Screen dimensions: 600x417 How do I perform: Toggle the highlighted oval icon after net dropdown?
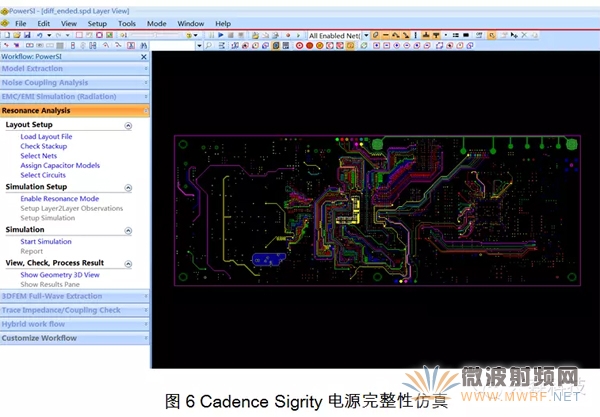(x=376, y=35)
